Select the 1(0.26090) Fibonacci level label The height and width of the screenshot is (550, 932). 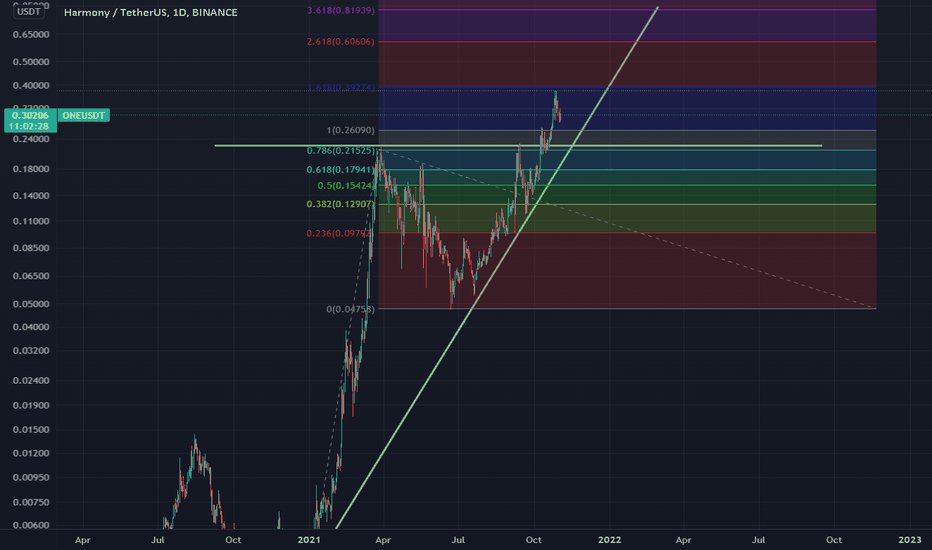[x=351, y=130]
